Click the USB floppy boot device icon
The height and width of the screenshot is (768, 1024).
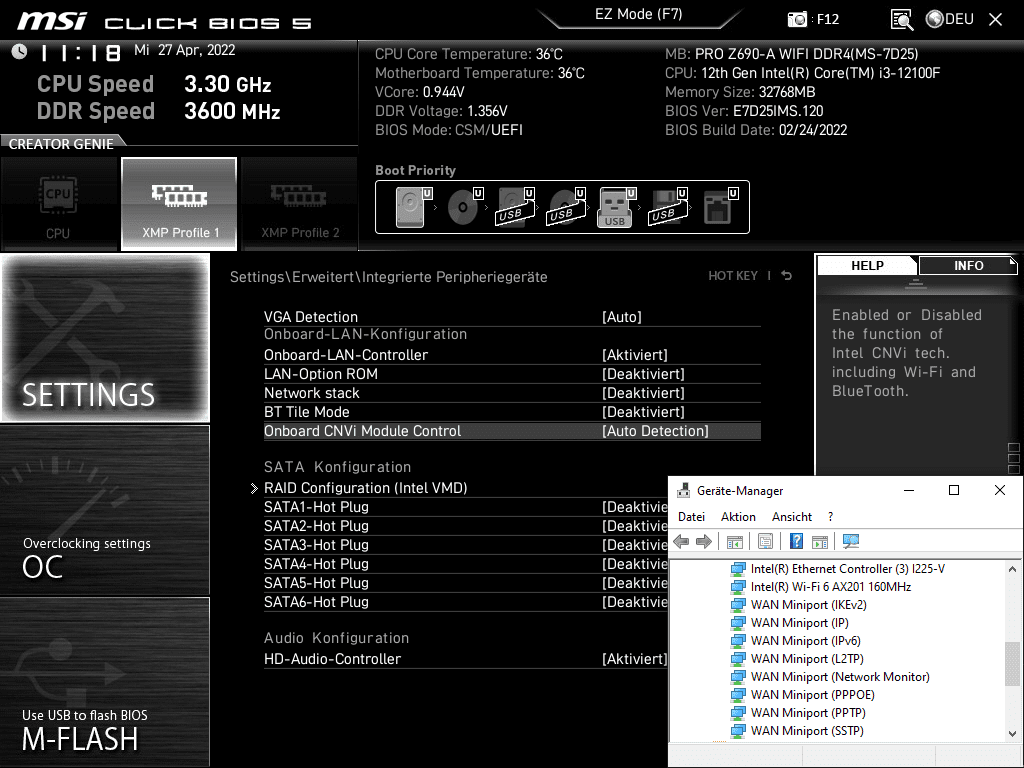coord(667,206)
